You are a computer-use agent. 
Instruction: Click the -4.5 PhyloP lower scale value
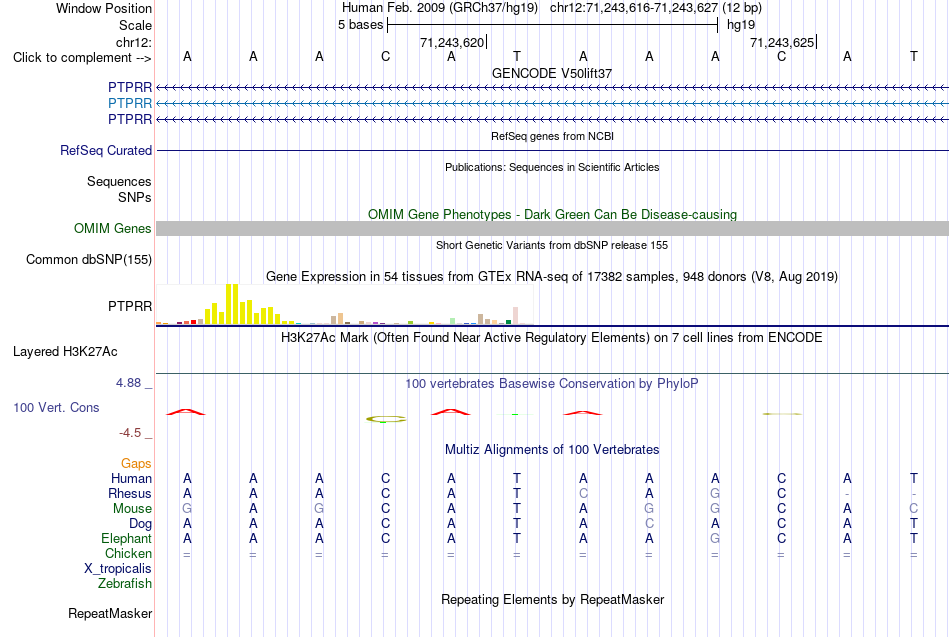[130, 433]
